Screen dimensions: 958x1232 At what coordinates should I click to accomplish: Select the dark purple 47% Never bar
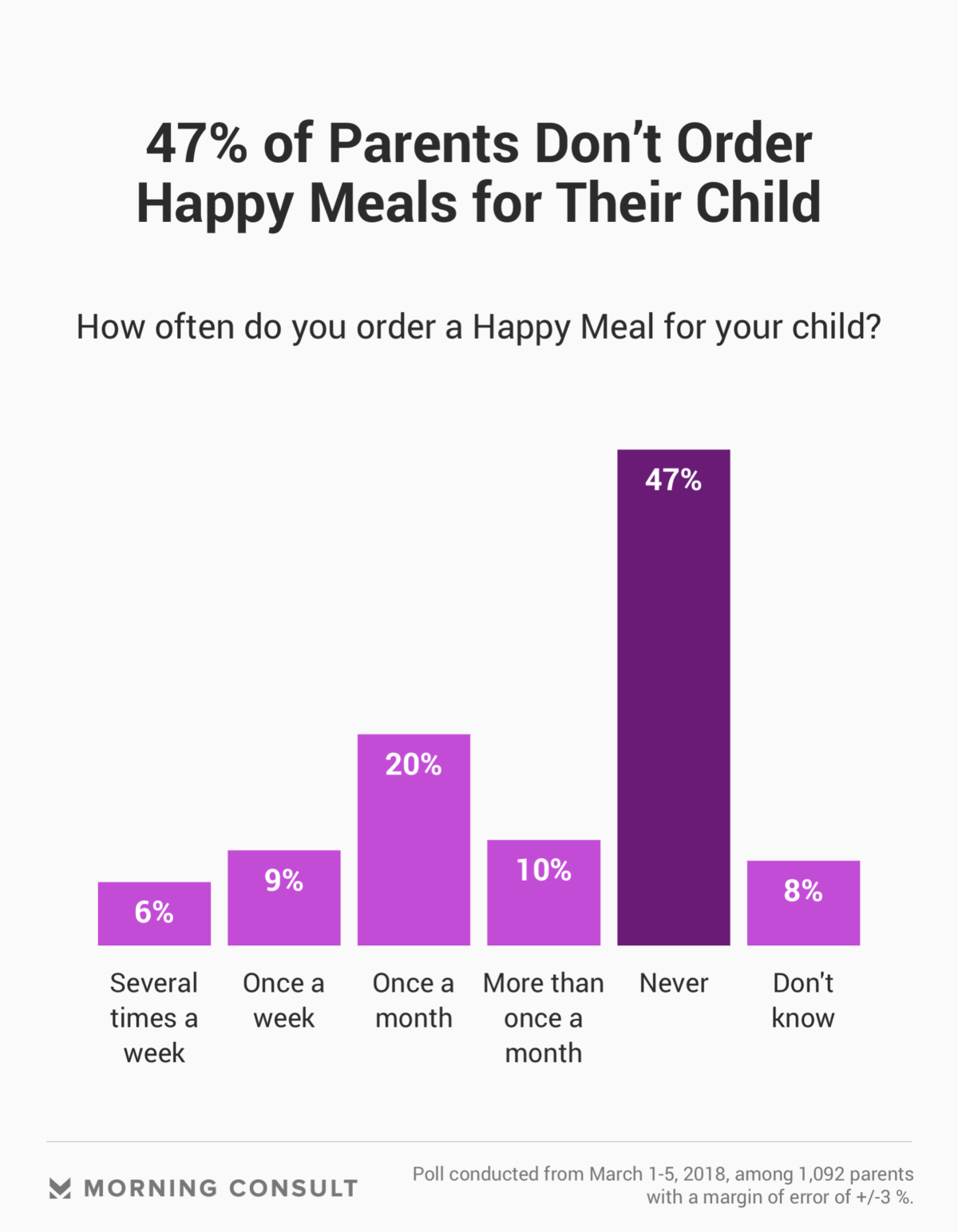(674, 698)
